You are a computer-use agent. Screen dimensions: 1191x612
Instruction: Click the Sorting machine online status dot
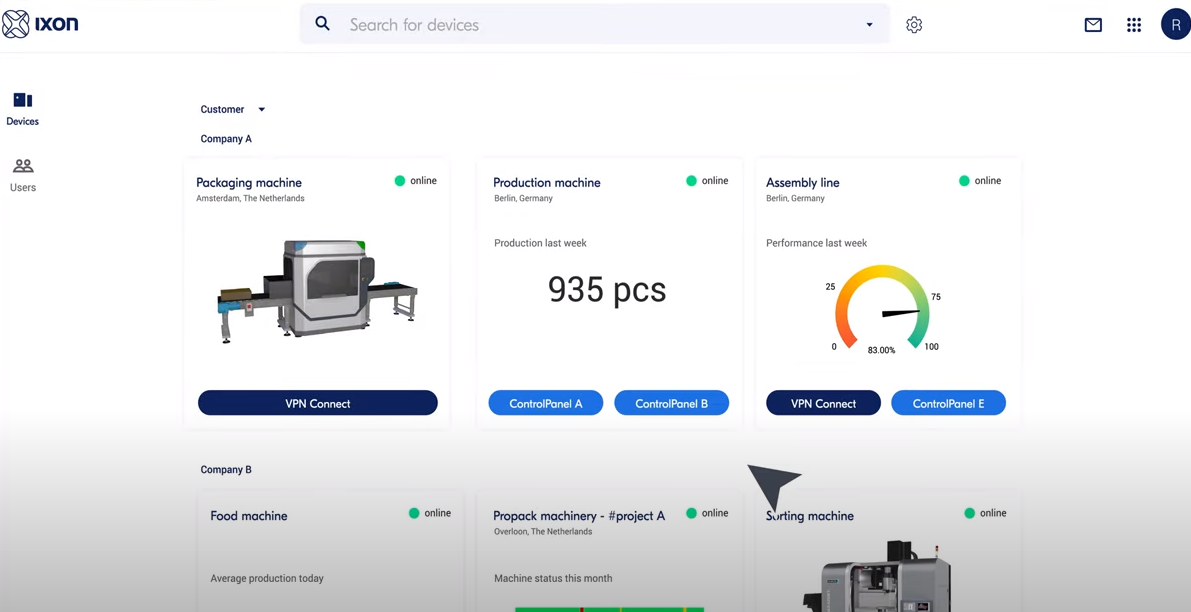(x=969, y=513)
